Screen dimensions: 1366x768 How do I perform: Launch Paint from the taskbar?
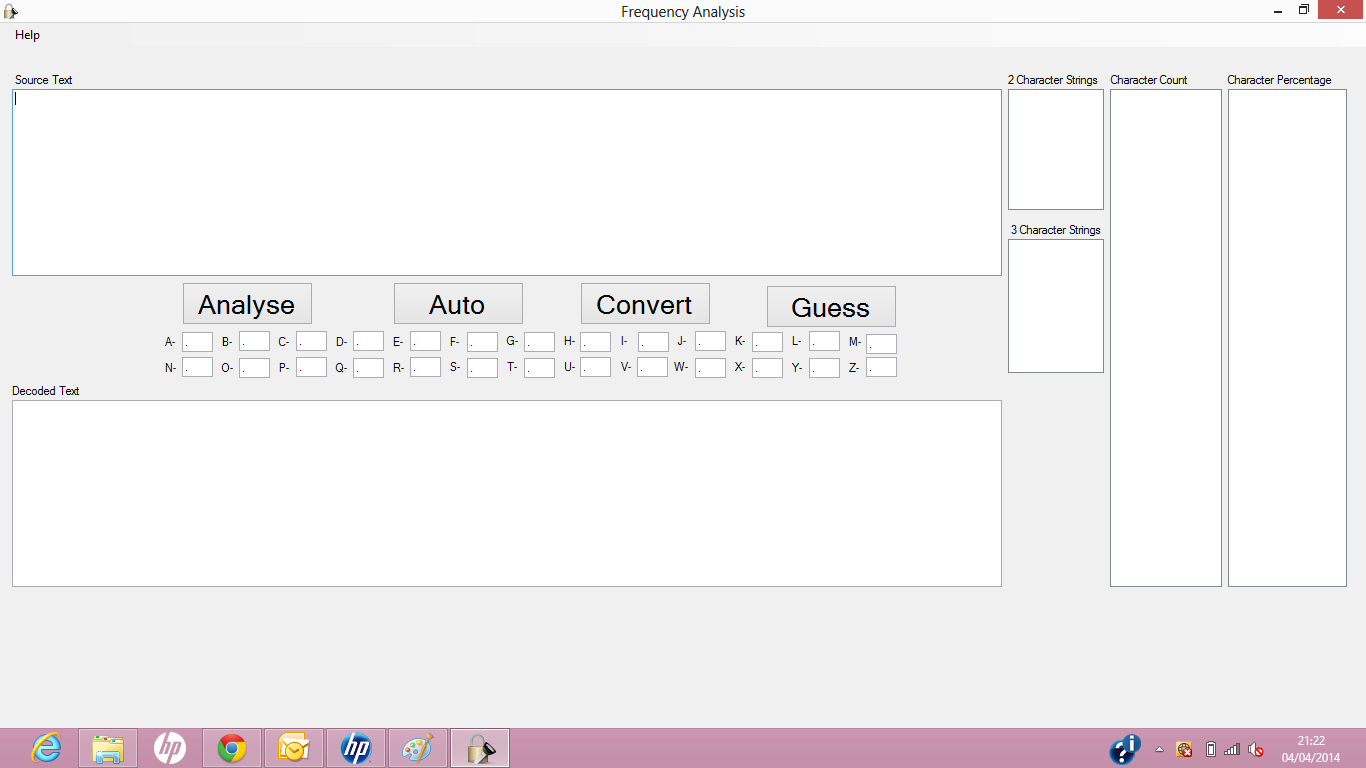[x=417, y=747]
